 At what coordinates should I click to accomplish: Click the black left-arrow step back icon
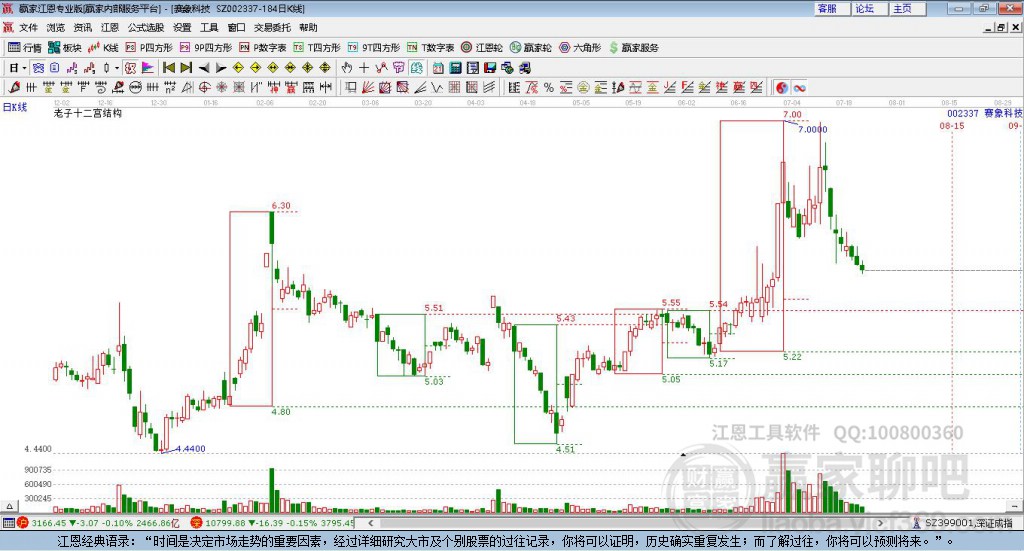(204, 68)
